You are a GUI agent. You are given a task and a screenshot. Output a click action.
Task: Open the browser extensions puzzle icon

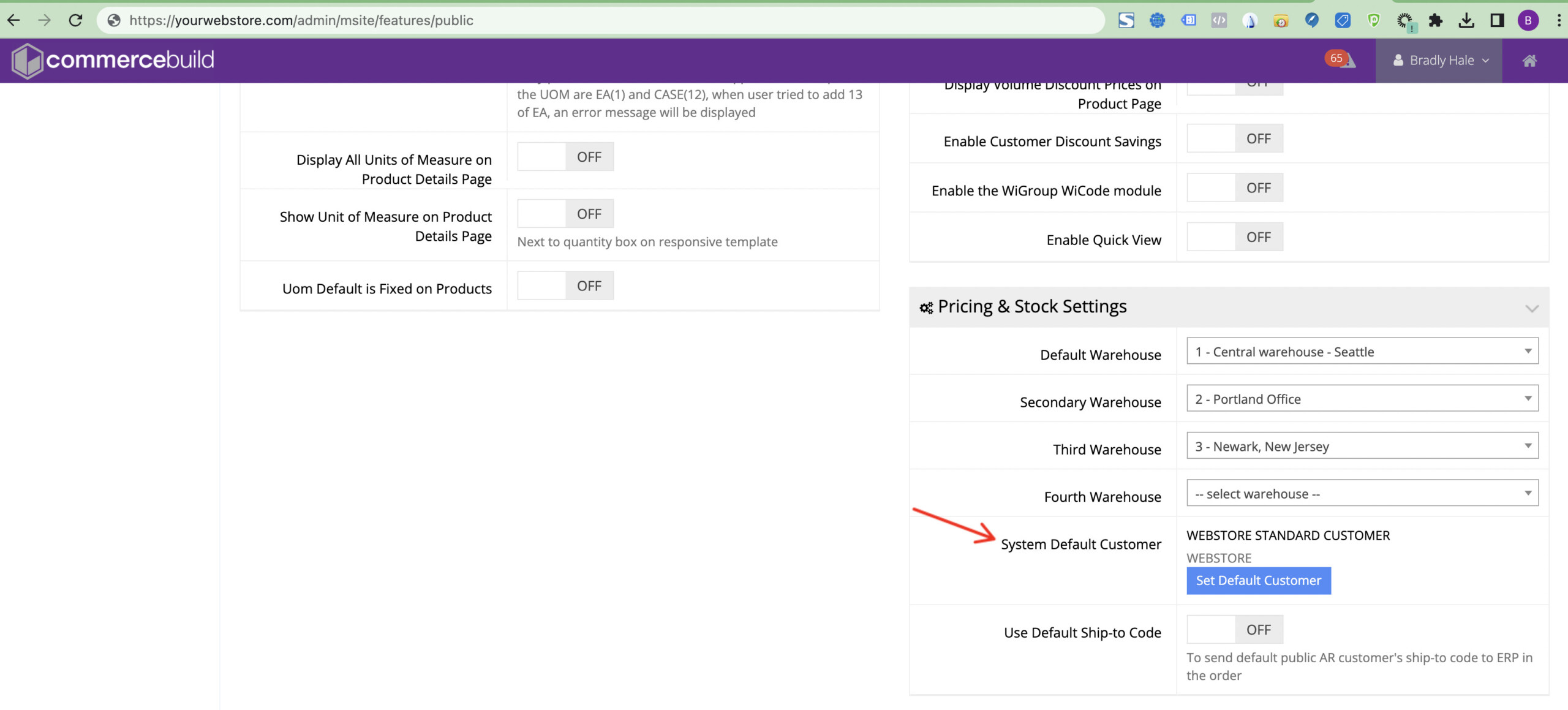click(1435, 20)
